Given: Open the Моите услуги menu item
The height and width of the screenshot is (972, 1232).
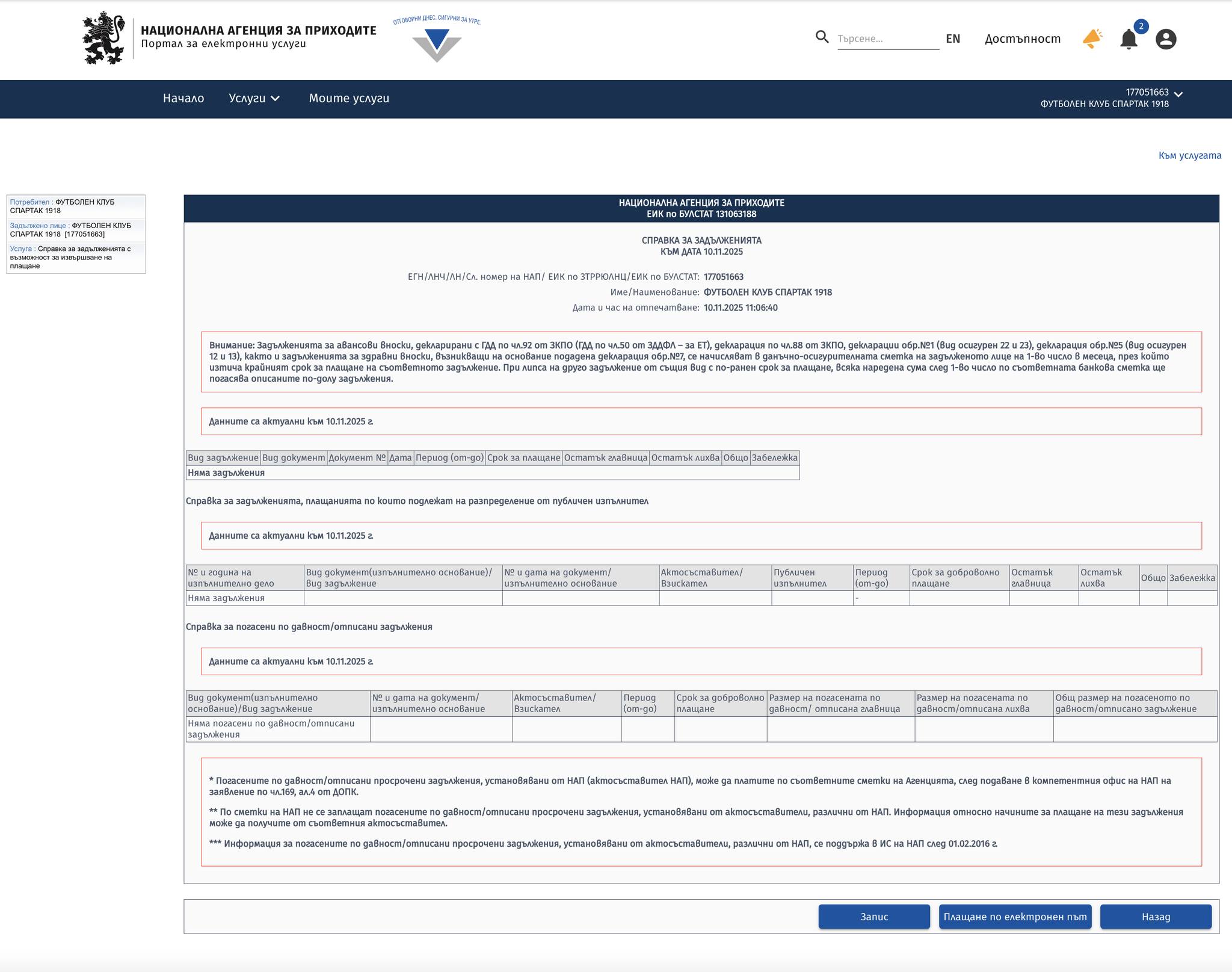Looking at the screenshot, I should (x=349, y=98).
